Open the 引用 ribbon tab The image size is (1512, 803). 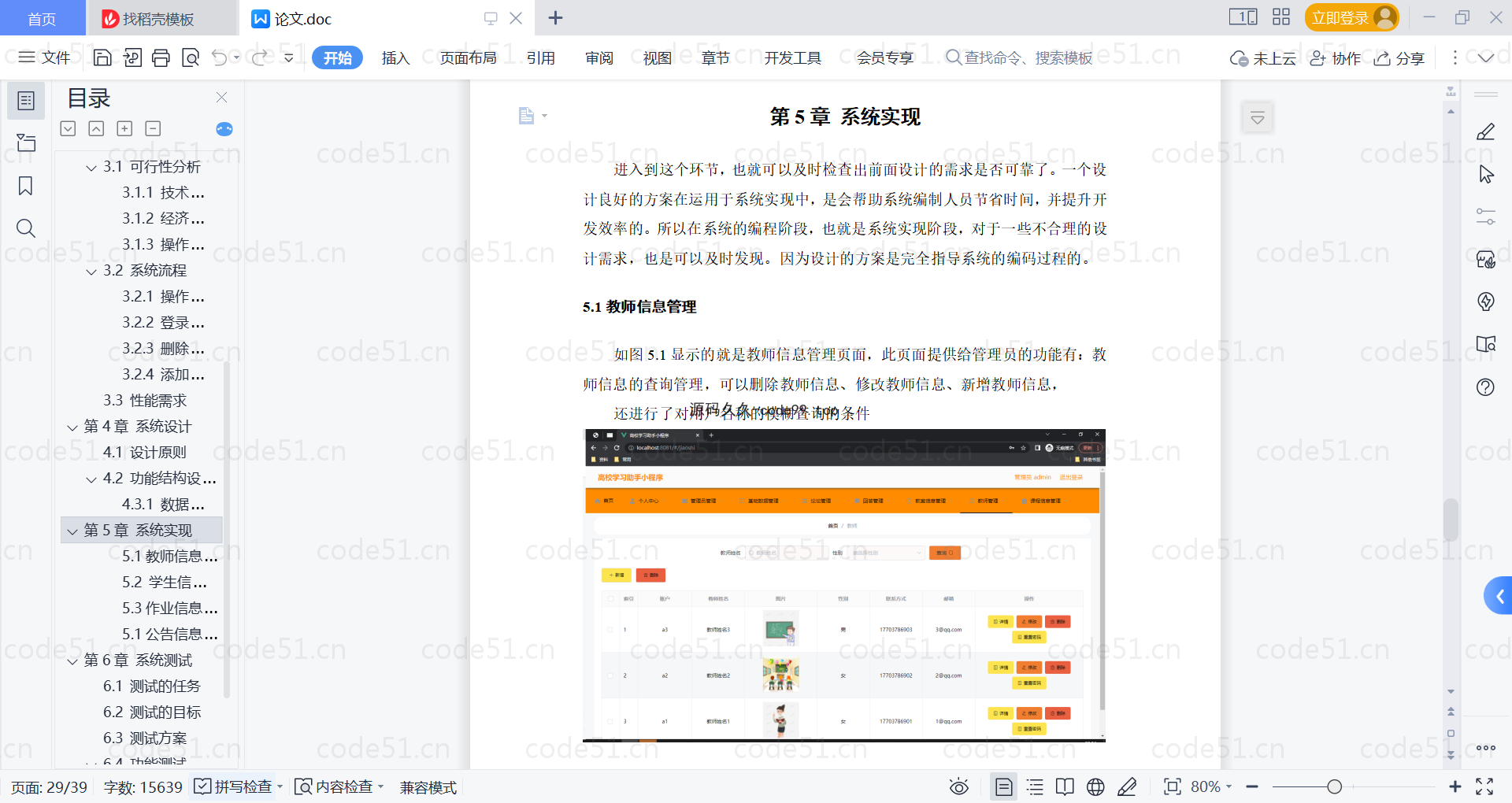point(540,57)
